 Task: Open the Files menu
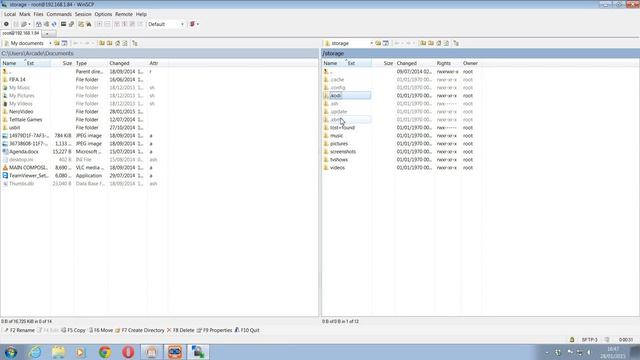[x=38, y=14]
